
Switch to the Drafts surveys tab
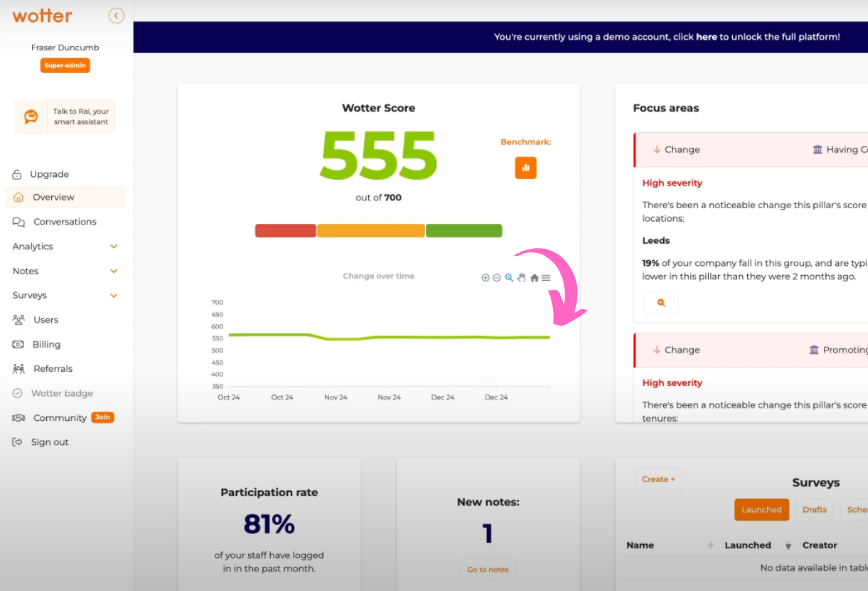[x=814, y=510]
